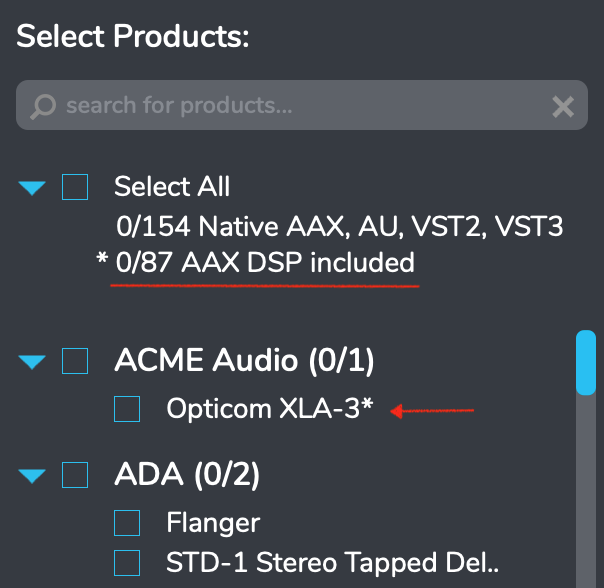This screenshot has width=604, height=588.
Task: Click the ACME Audio (0/1) heading
Action: coord(244,361)
